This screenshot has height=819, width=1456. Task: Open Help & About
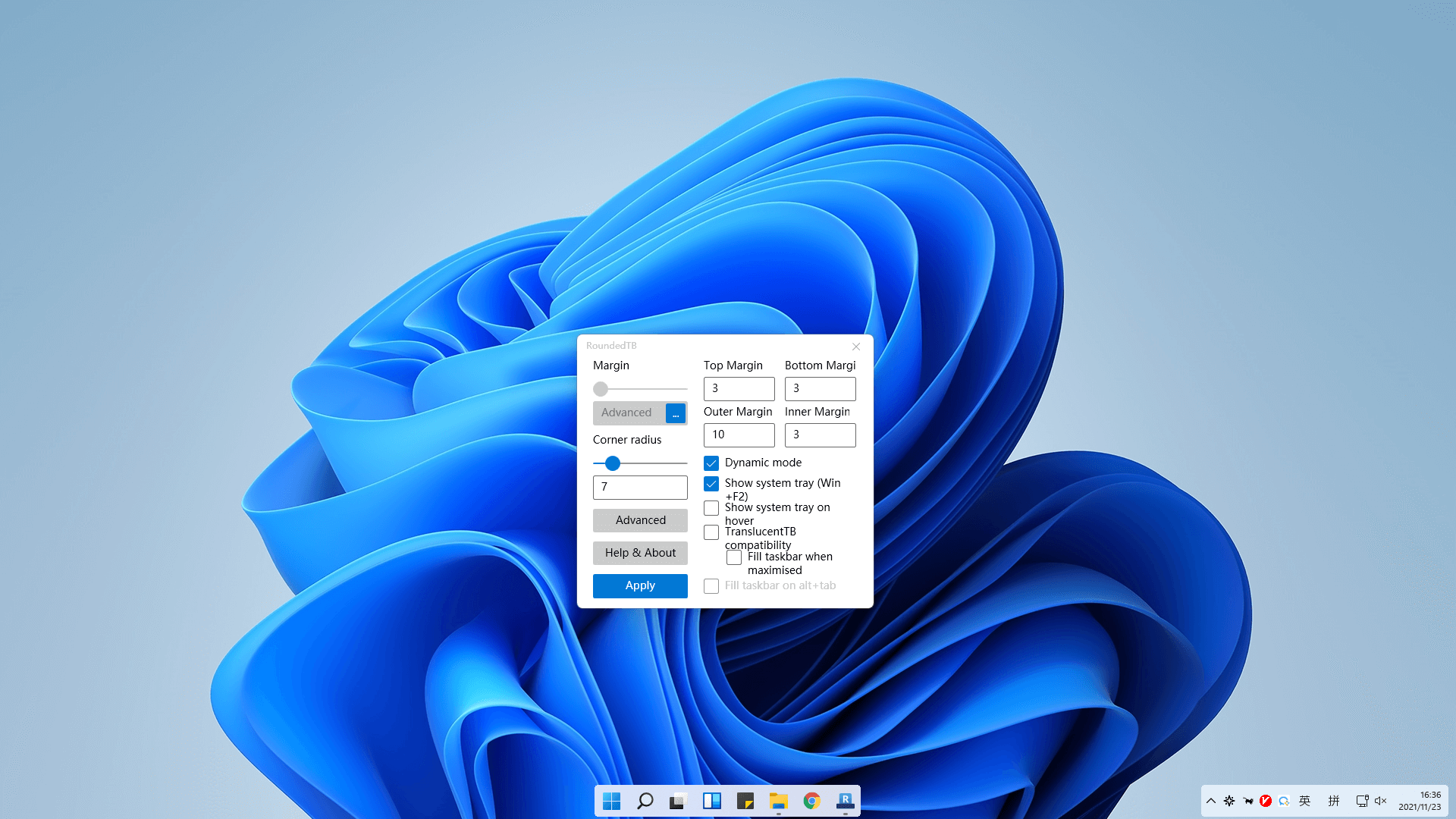pyautogui.click(x=640, y=553)
